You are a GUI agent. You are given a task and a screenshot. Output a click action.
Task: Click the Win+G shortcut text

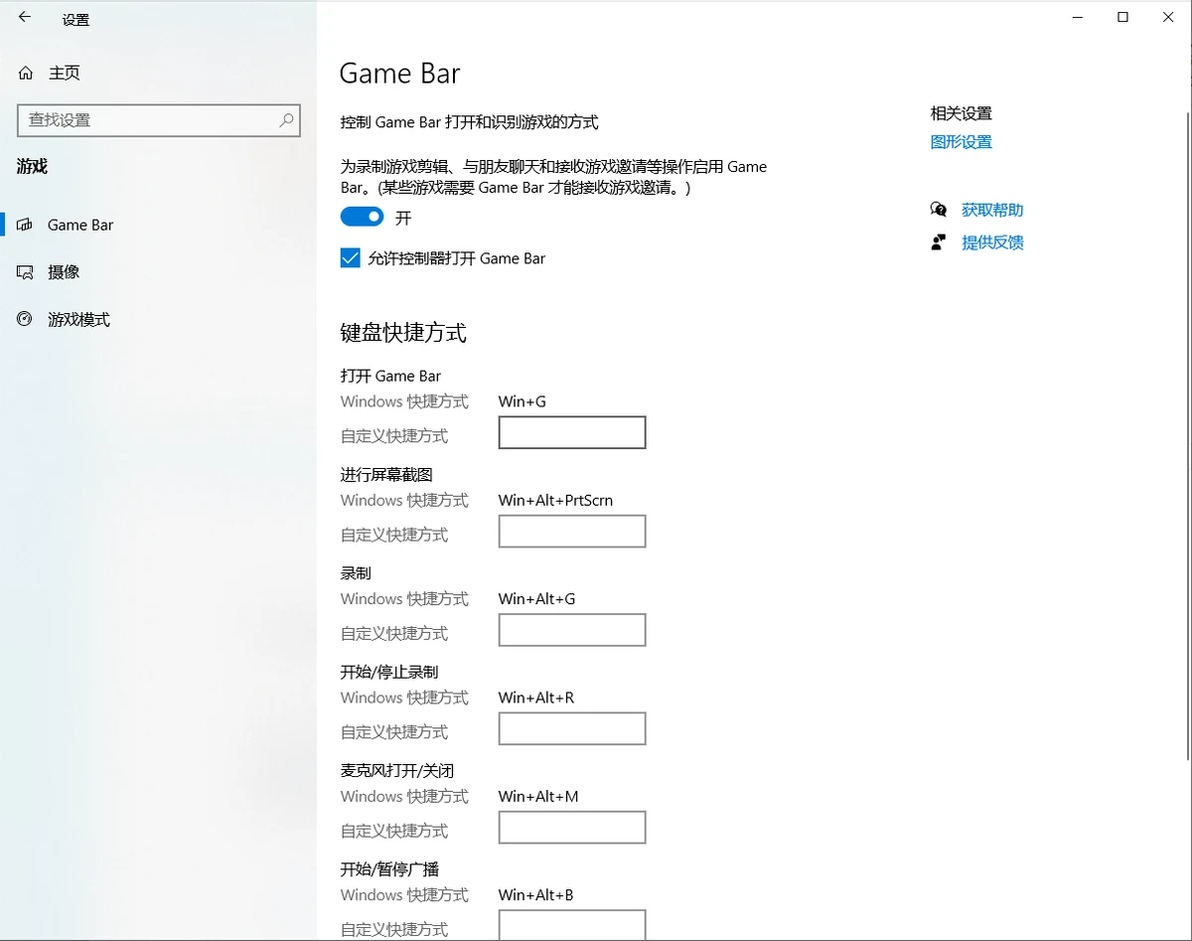pyautogui.click(x=522, y=401)
